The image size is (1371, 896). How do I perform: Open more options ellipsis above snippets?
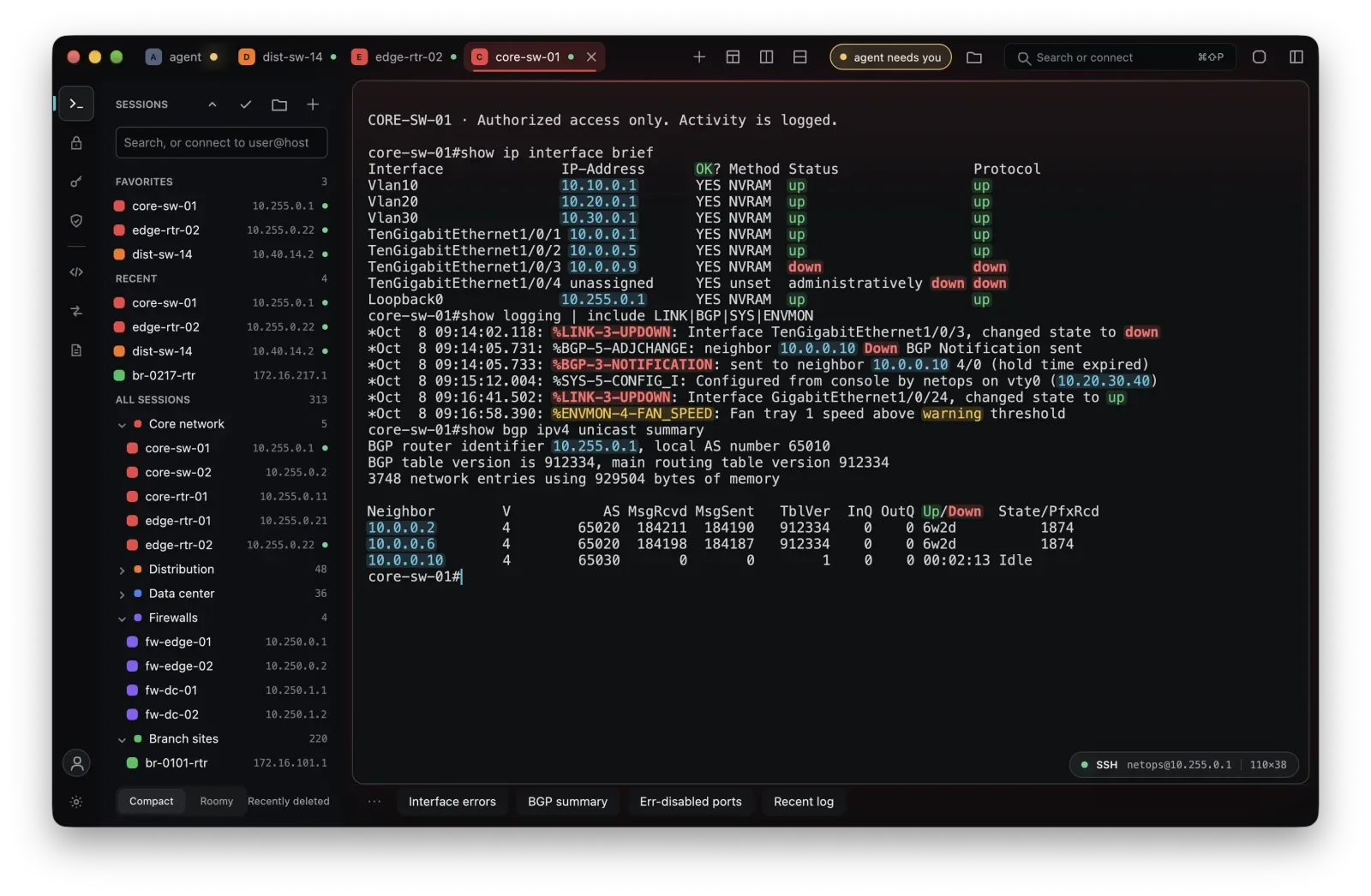point(374,802)
